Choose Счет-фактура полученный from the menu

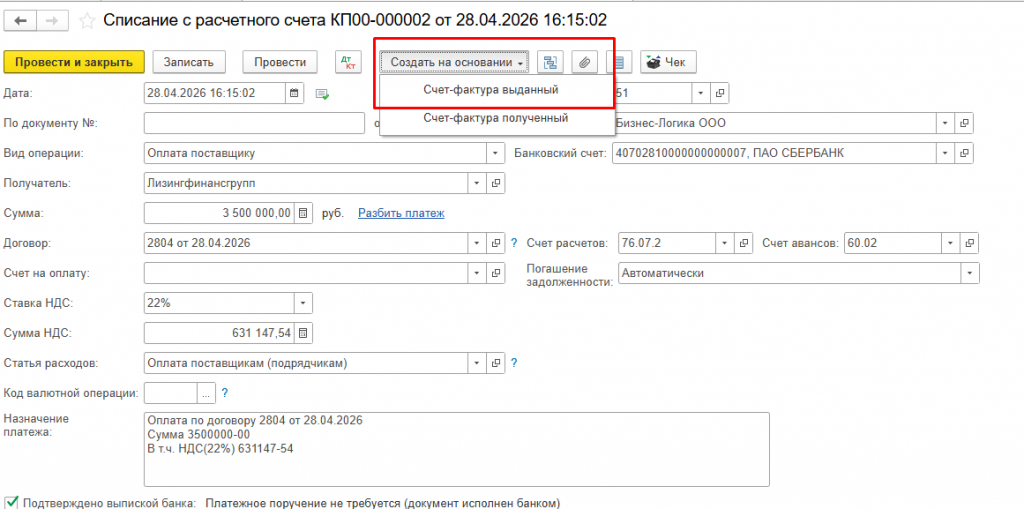(x=496, y=118)
